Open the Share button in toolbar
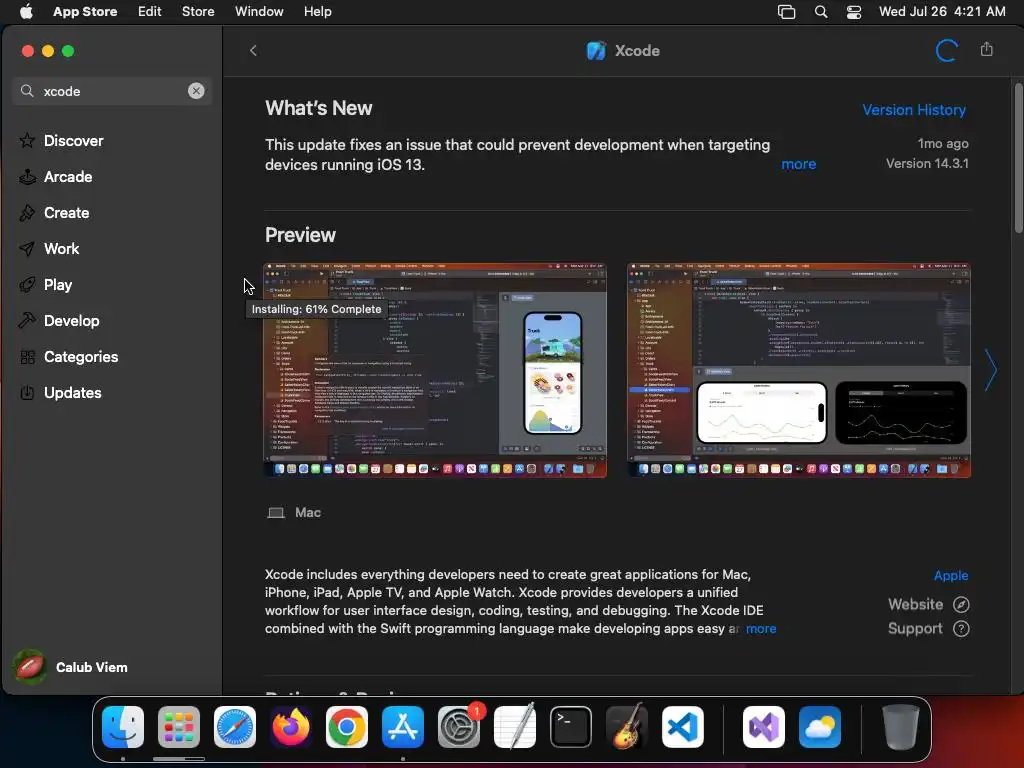 coord(987,50)
